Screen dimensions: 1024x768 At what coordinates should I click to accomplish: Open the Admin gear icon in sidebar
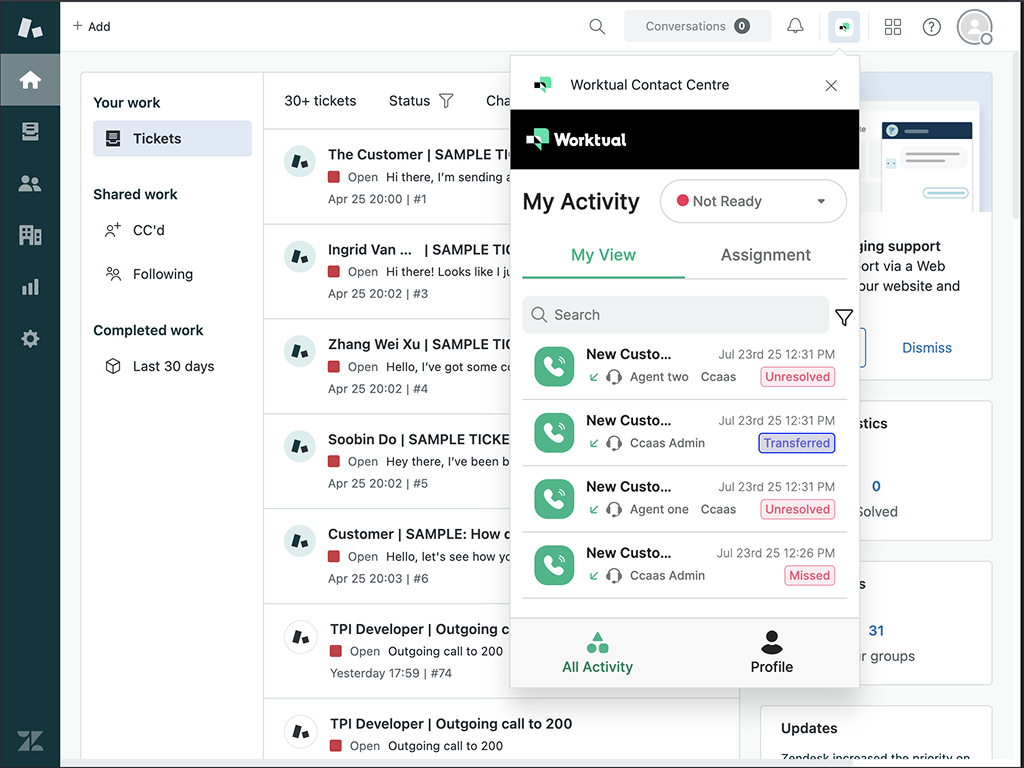point(30,339)
